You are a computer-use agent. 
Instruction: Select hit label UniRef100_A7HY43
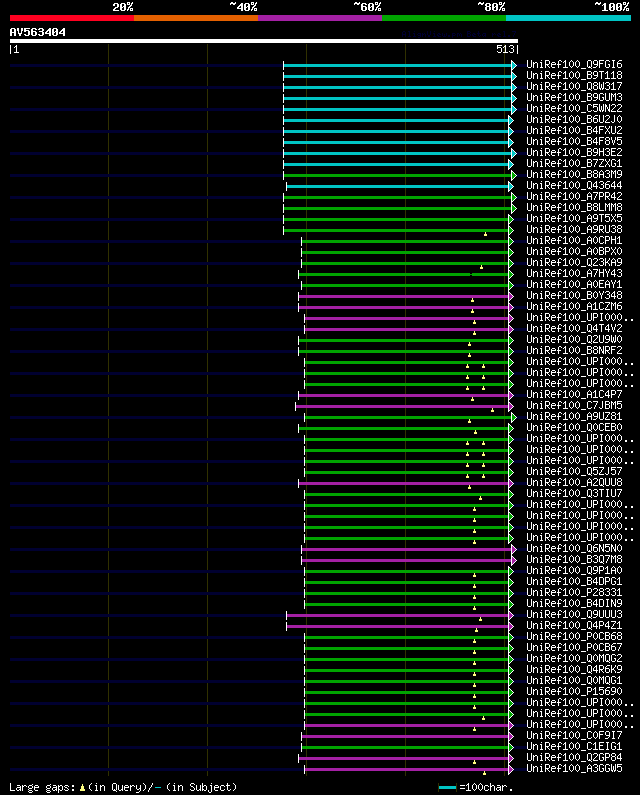[574, 274]
